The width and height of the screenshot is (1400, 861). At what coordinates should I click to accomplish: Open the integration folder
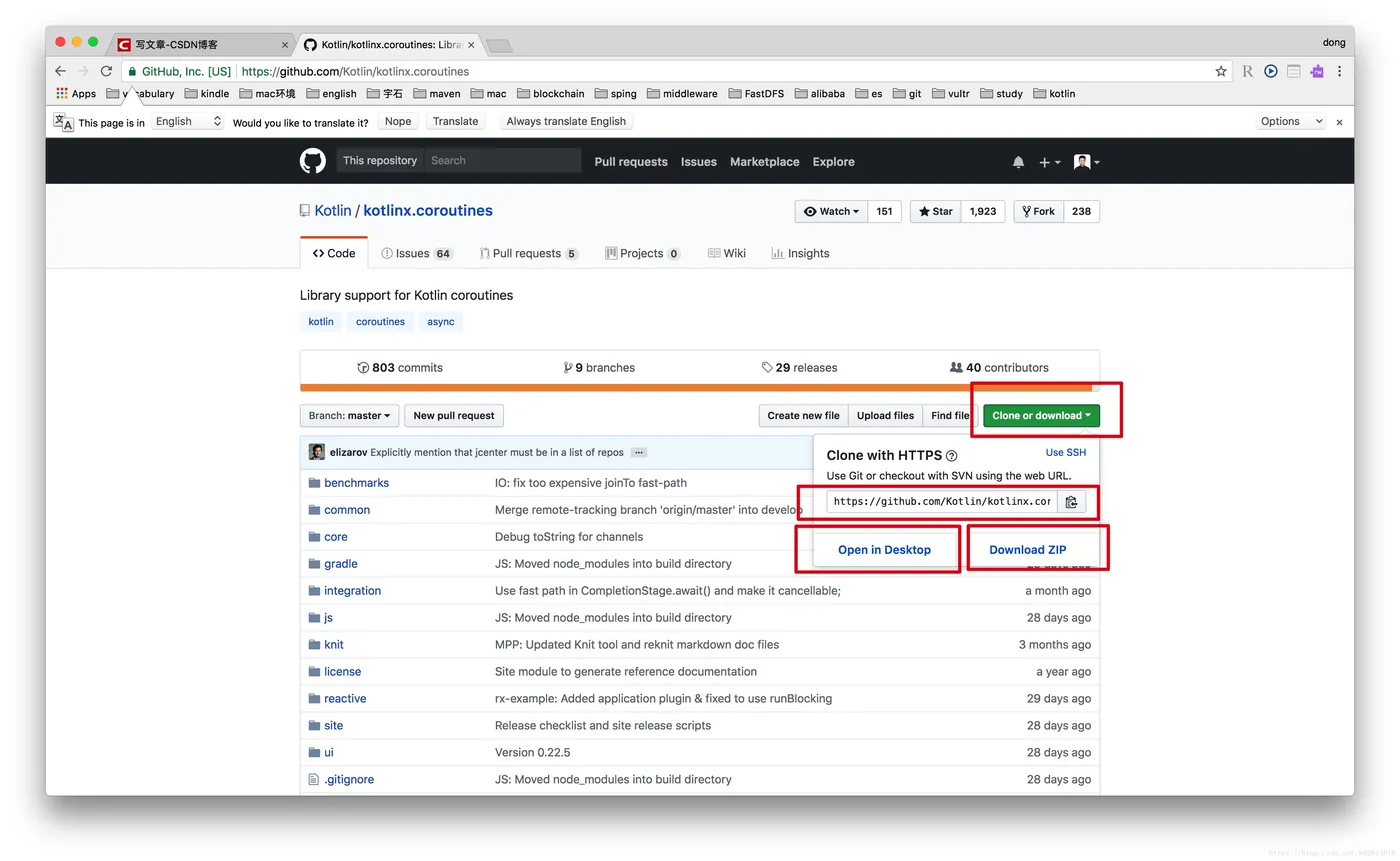pyautogui.click(x=353, y=591)
